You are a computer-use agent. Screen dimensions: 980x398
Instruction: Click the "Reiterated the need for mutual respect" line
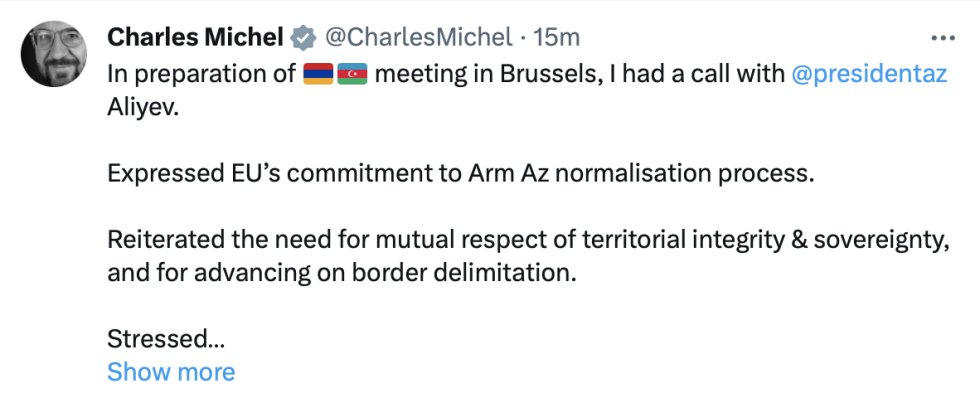point(529,240)
